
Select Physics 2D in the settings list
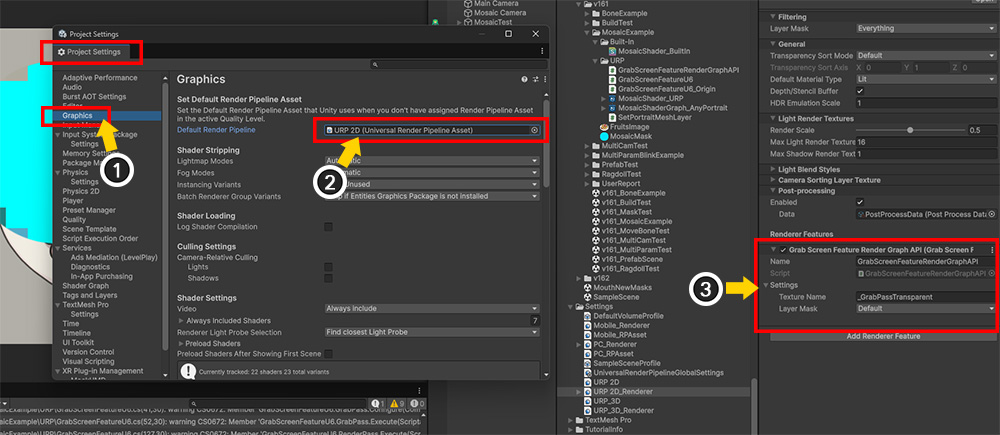point(83,191)
